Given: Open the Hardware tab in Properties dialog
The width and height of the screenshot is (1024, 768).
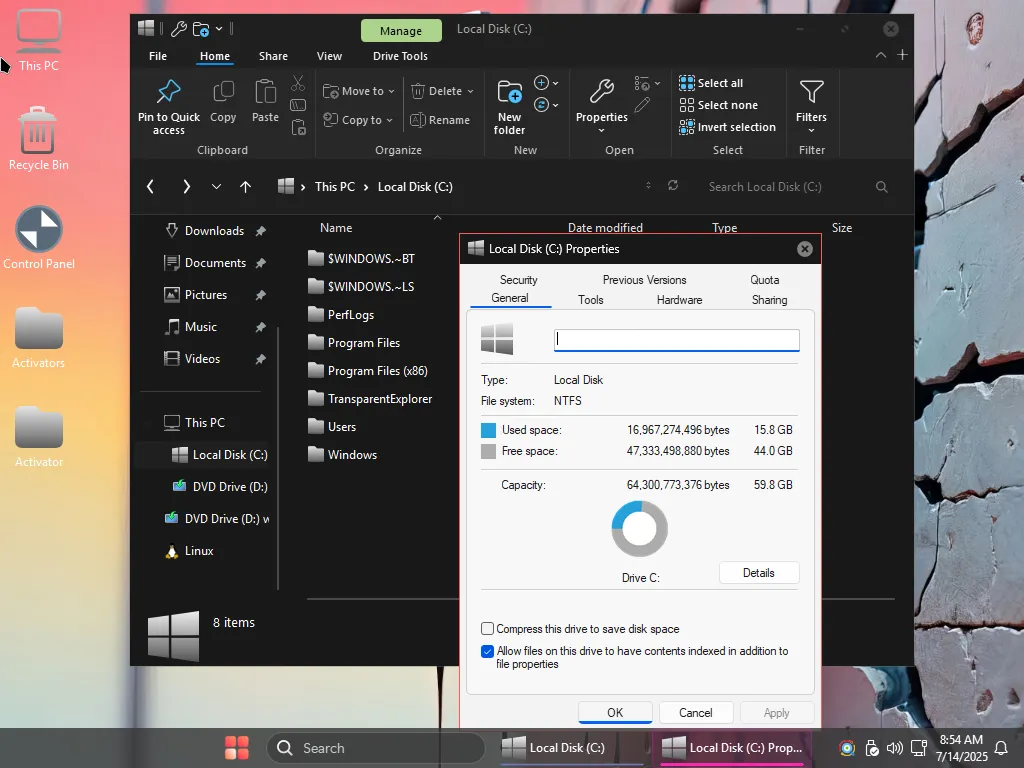Looking at the screenshot, I should (679, 300).
